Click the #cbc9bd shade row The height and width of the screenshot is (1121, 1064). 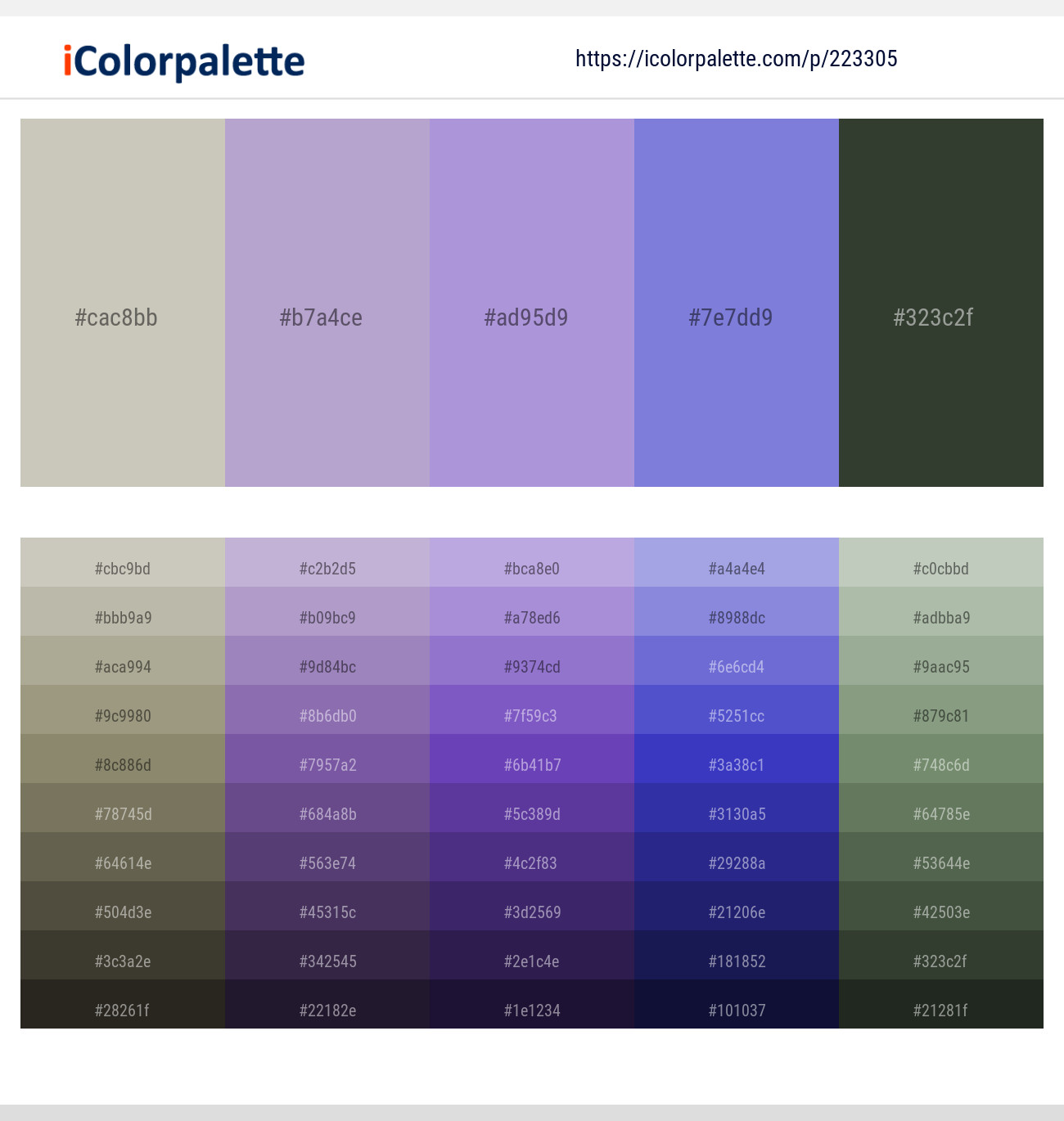[122, 569]
